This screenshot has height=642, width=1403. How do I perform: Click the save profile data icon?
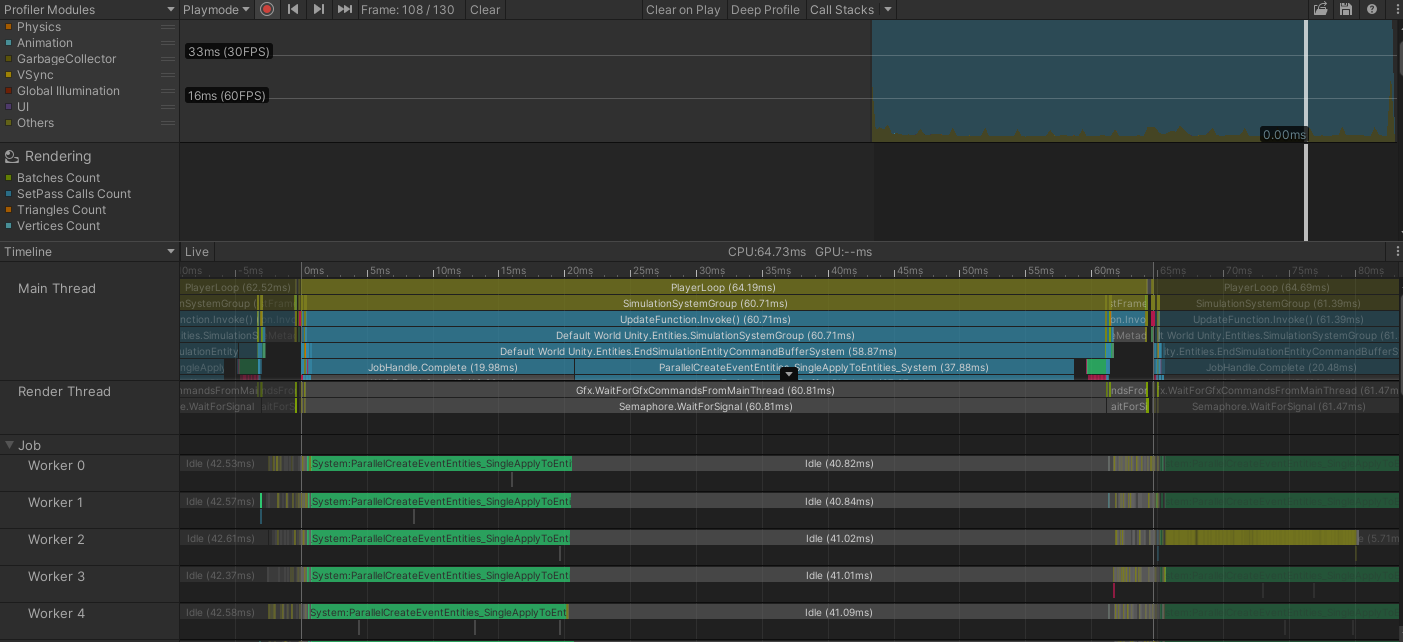[x=1344, y=9]
